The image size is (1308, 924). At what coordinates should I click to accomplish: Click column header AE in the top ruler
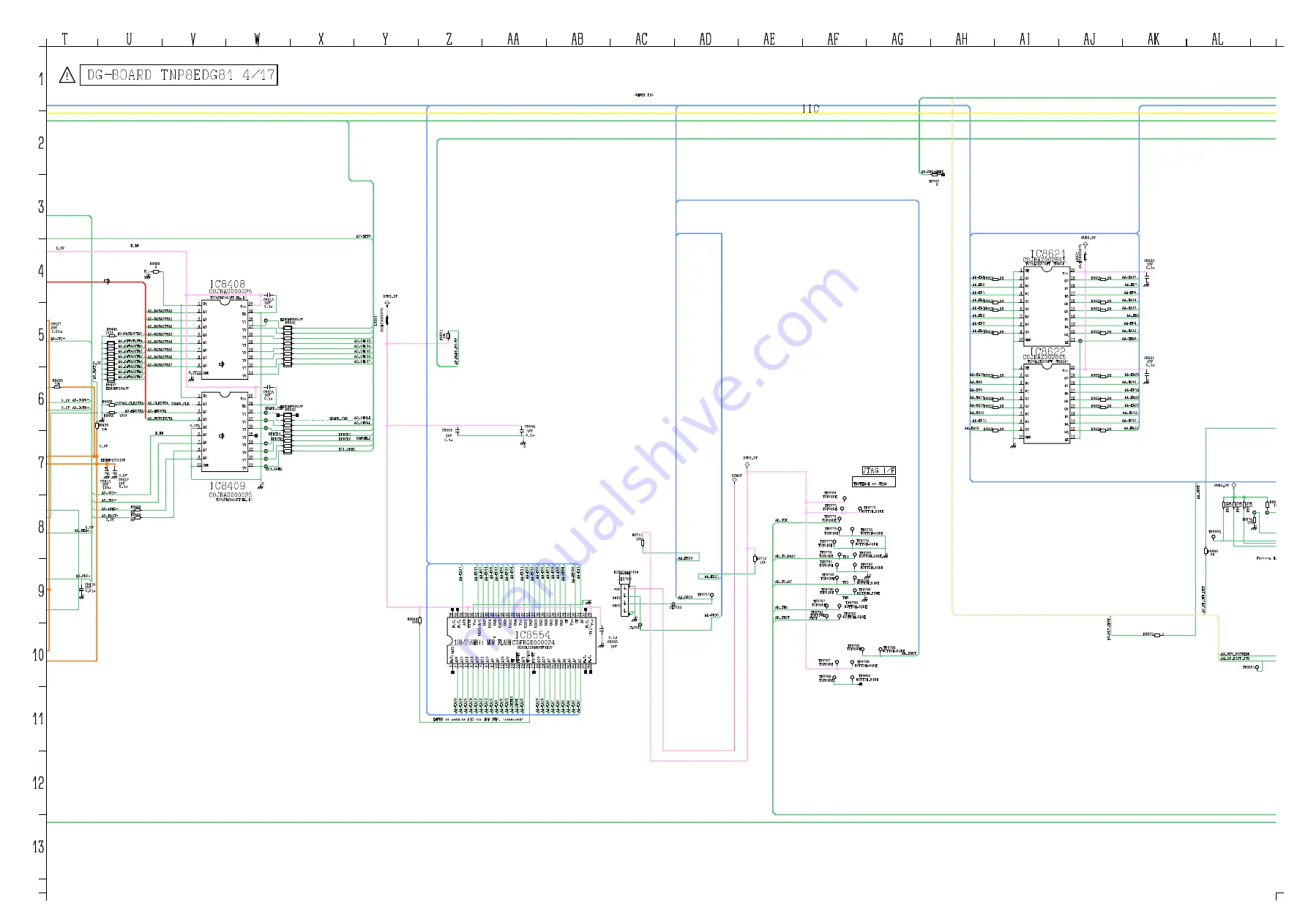pyautogui.click(x=769, y=39)
